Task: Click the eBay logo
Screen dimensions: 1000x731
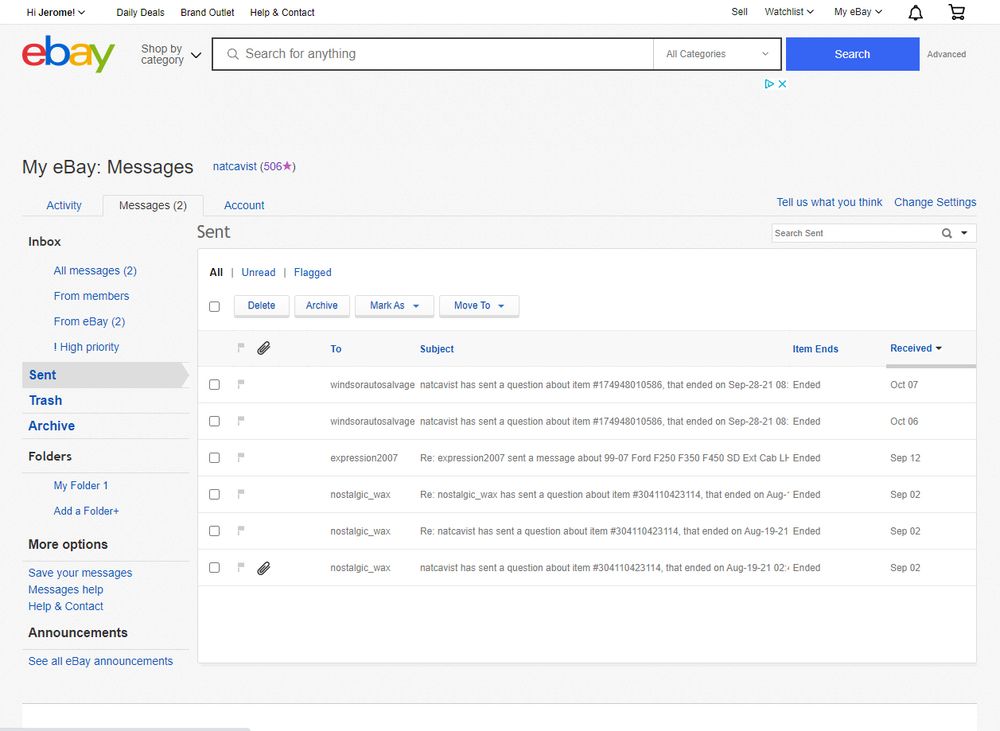Action: tap(68, 54)
